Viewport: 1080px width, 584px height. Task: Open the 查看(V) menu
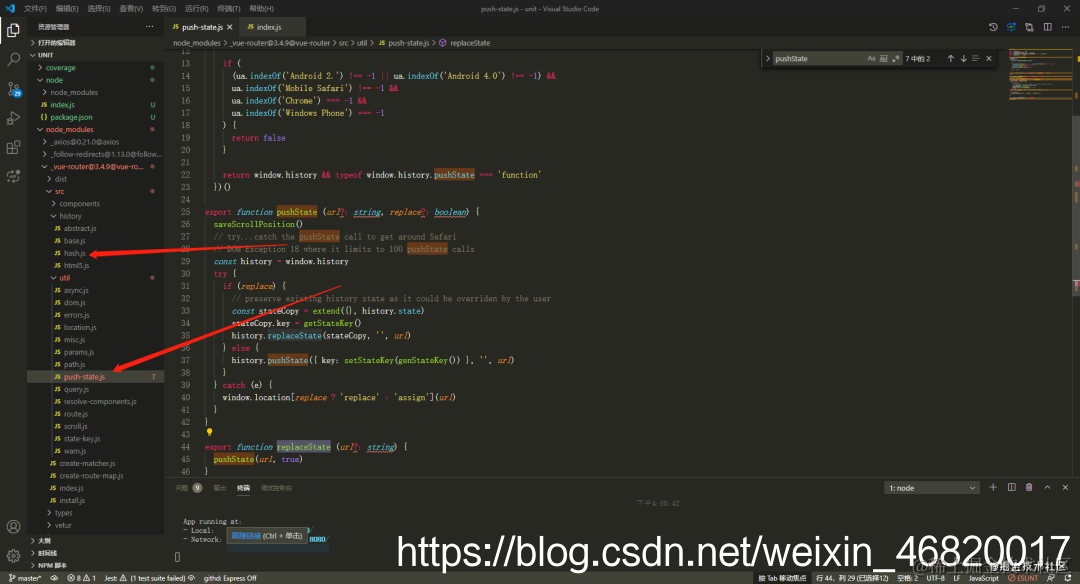coord(131,9)
